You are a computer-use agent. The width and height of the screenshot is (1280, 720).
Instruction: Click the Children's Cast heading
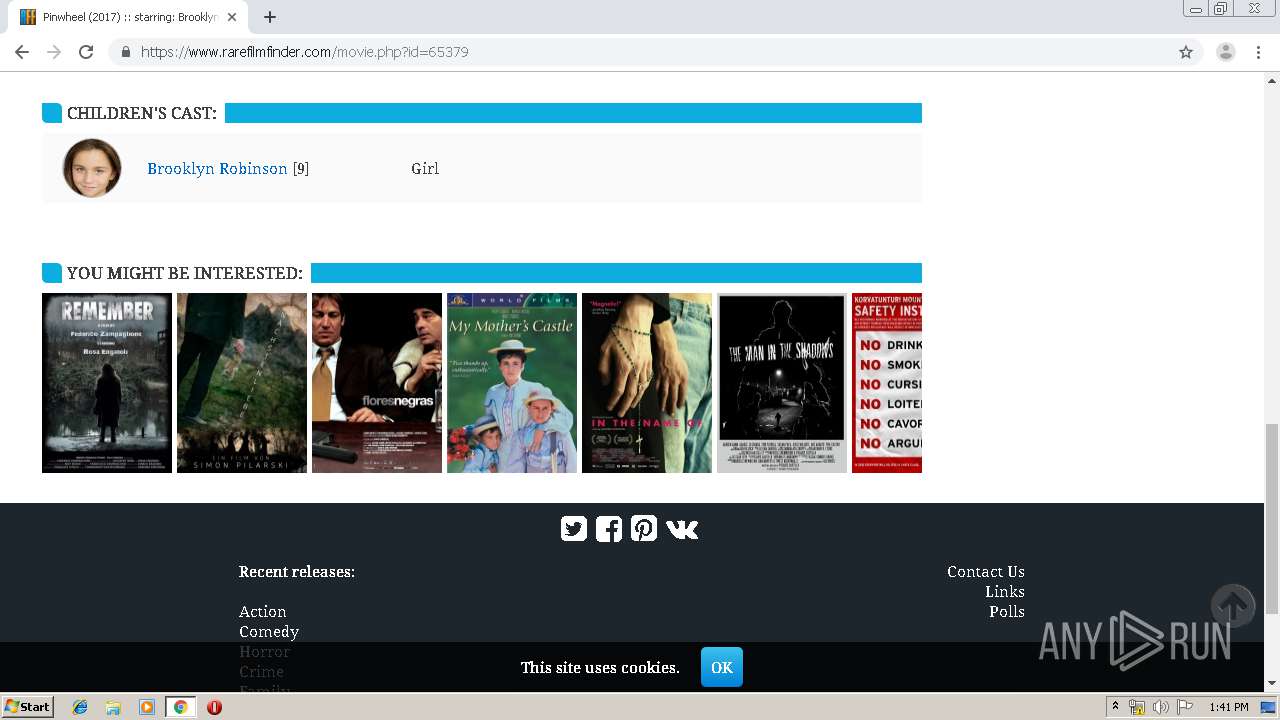click(142, 113)
